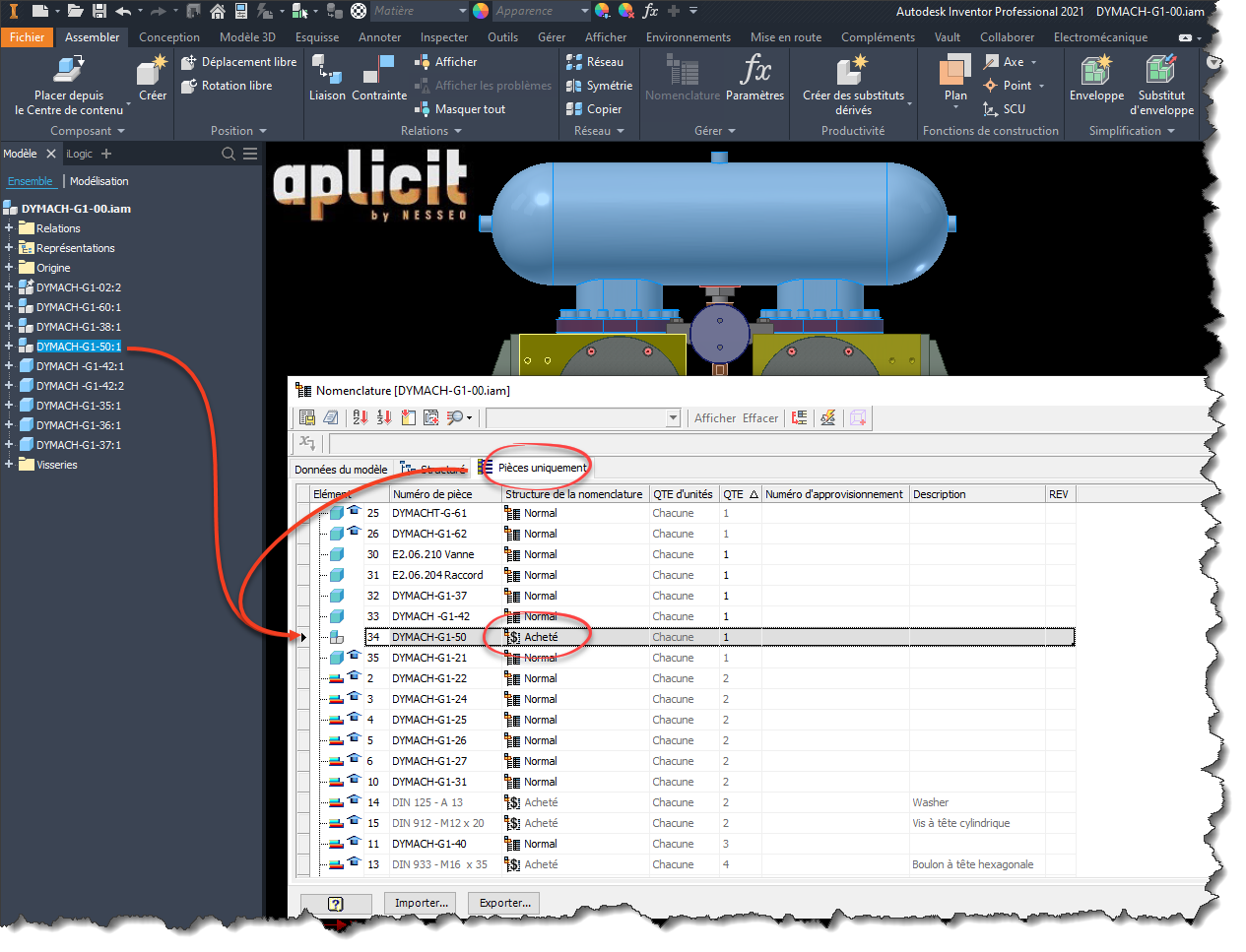This screenshot has width=1246, height=952.
Task: Expand the DYMACH-G1-50:1 tree node
Action: tap(9, 347)
